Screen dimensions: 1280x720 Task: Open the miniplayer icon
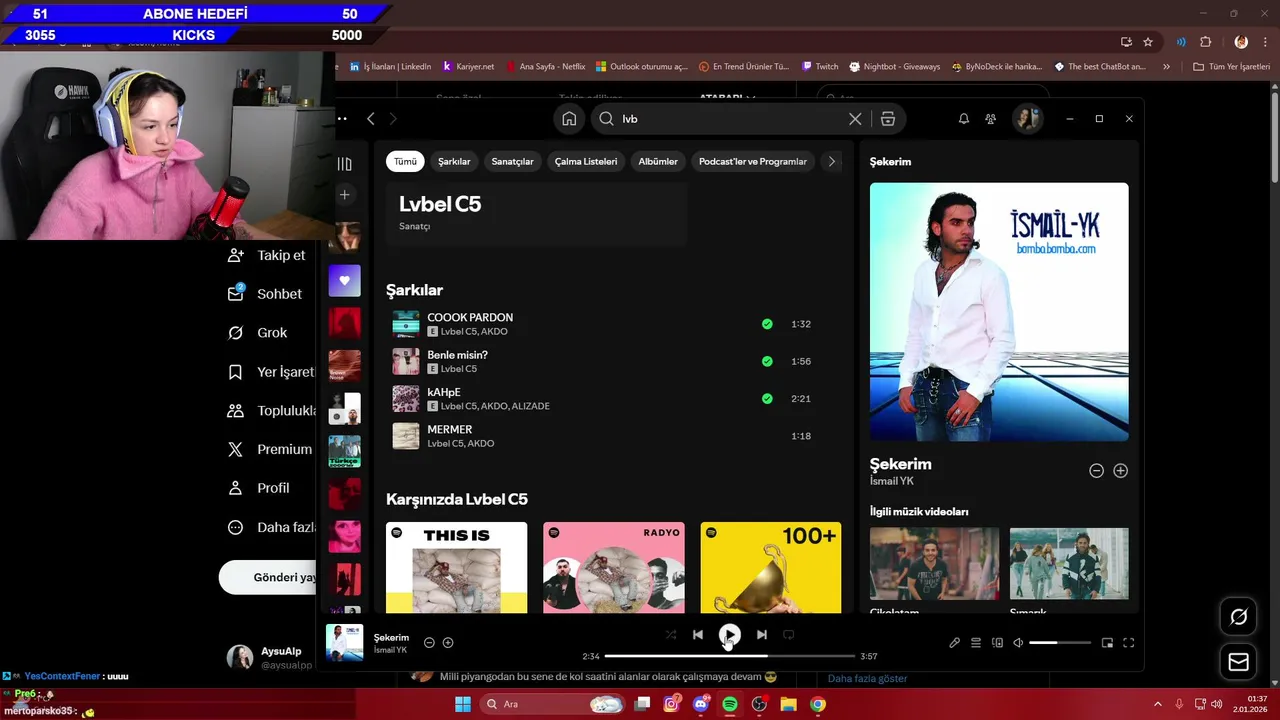1107,643
